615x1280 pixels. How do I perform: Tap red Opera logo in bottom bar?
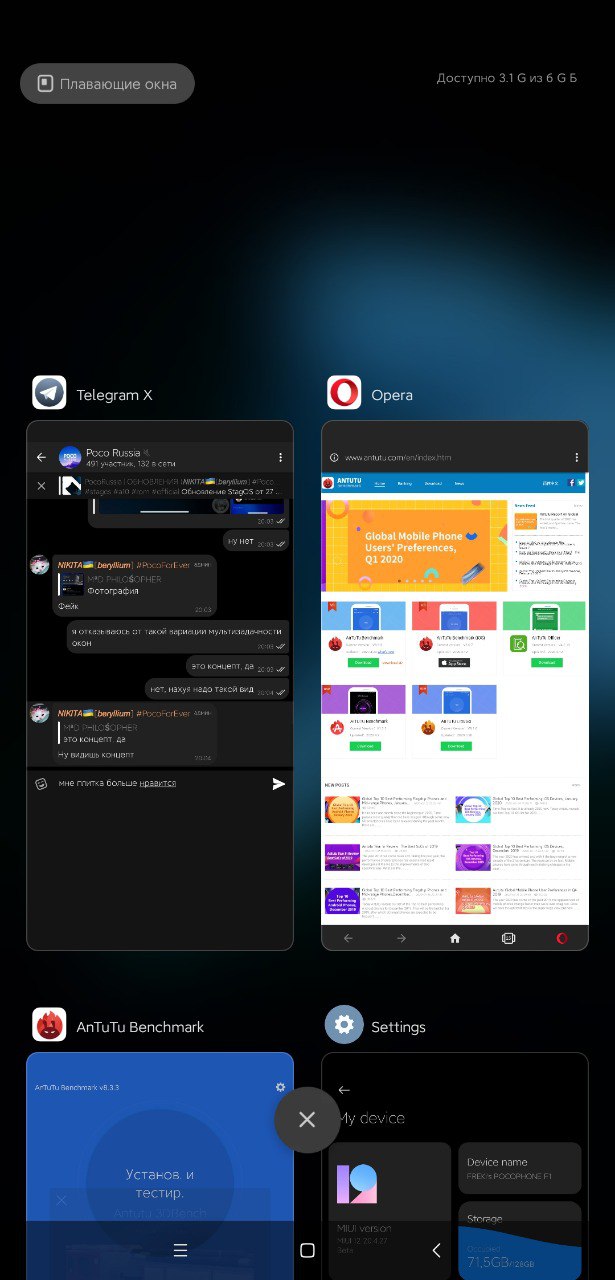[562, 938]
